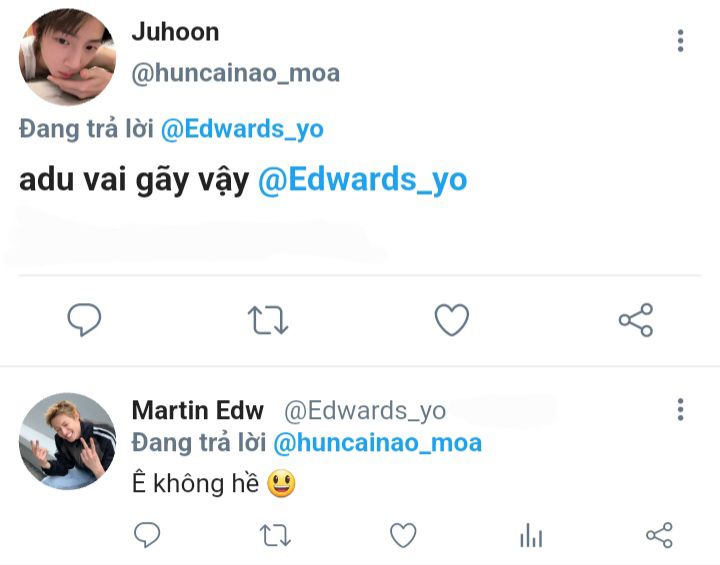Like Martin Edw's reply
Viewport: 720px width, 565px height.
point(403,535)
